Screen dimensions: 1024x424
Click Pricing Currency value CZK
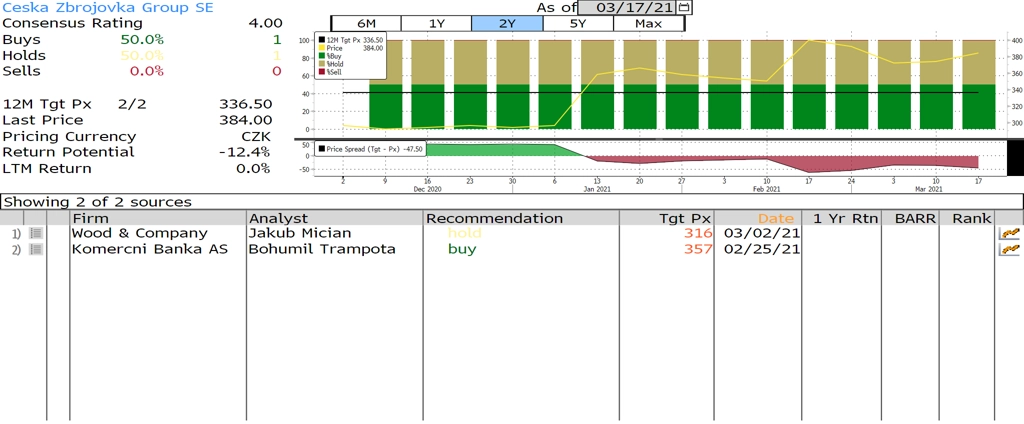point(254,137)
